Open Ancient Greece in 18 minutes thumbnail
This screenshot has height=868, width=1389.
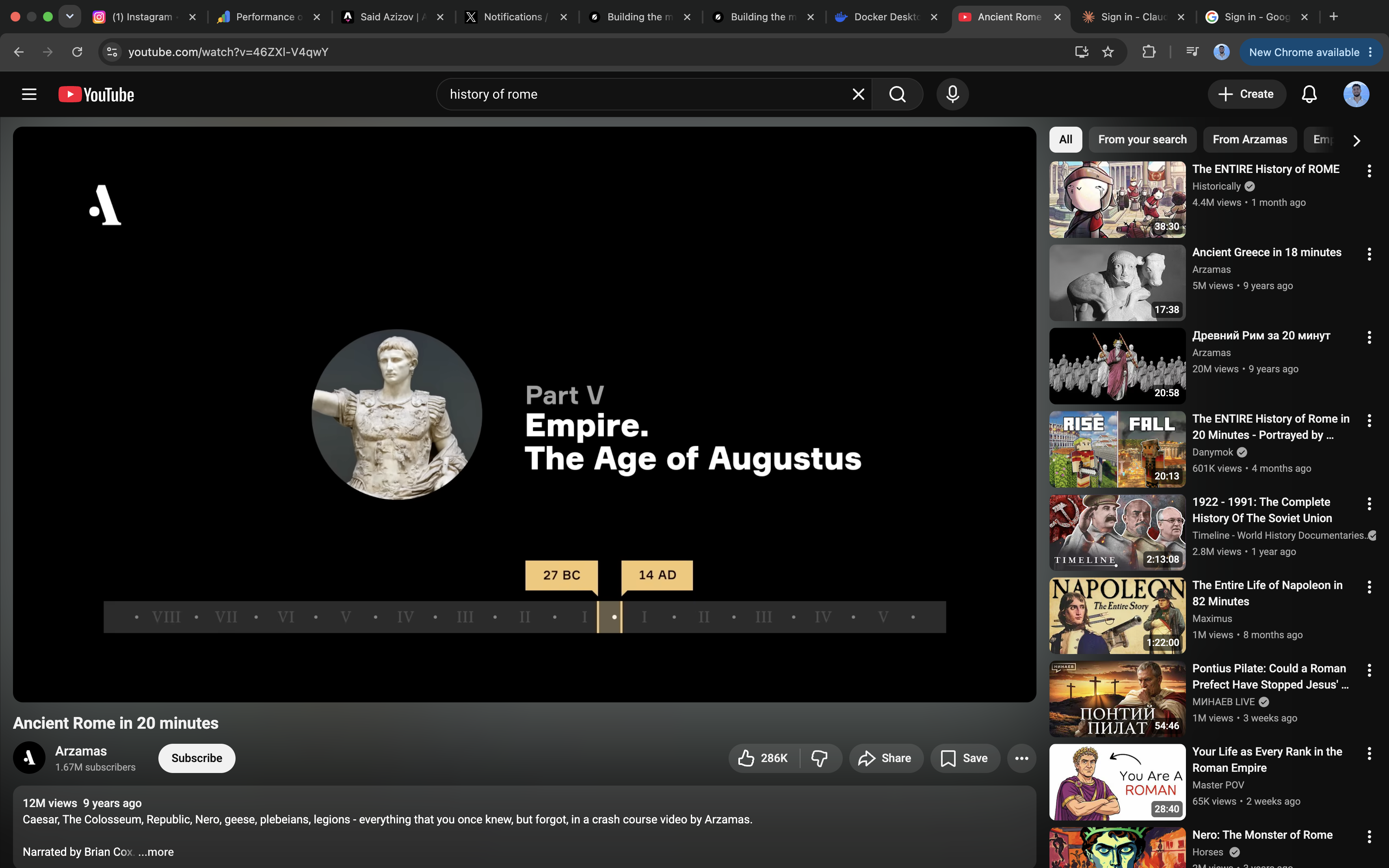[1117, 283]
